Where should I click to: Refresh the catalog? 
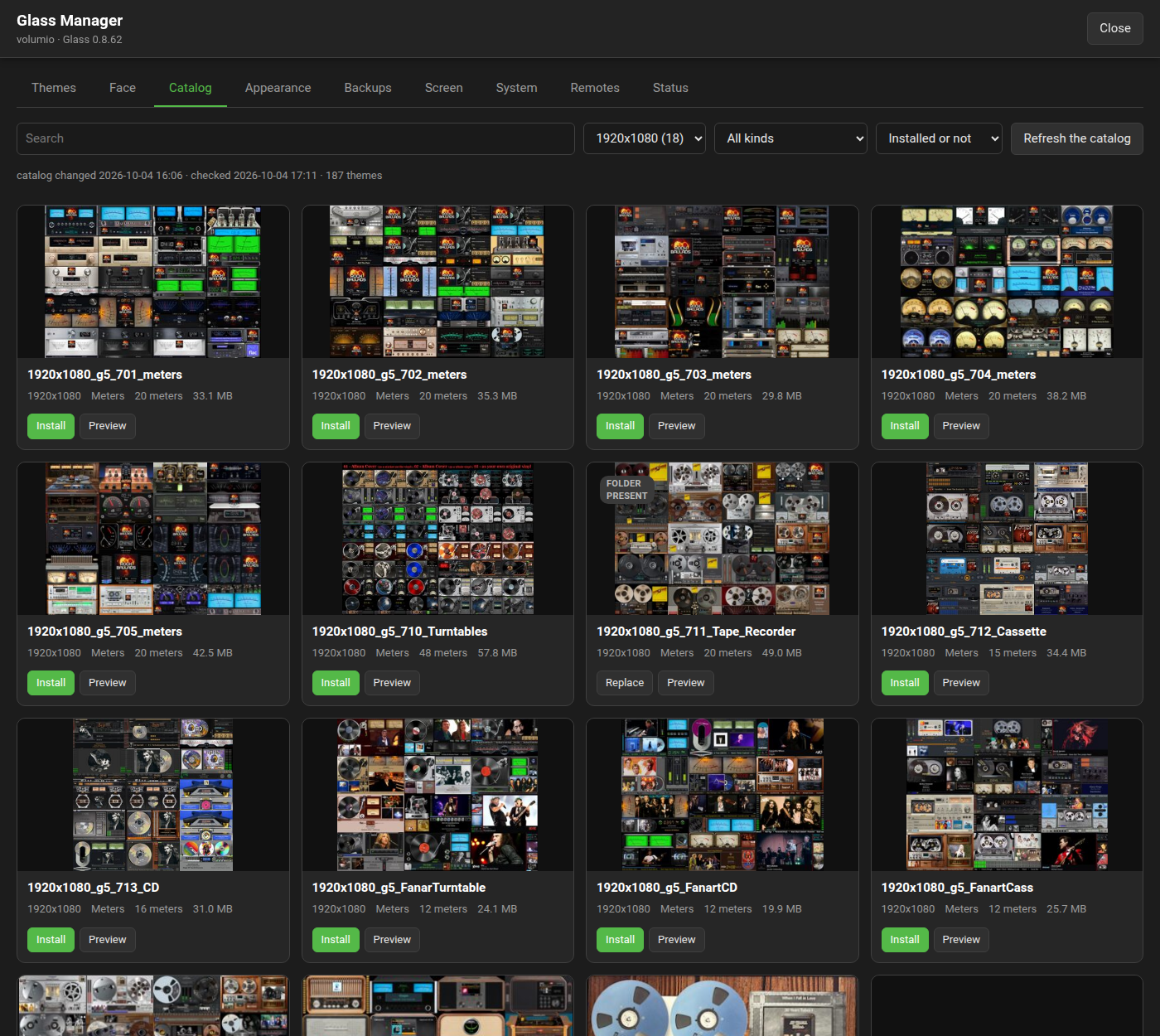point(1077,138)
